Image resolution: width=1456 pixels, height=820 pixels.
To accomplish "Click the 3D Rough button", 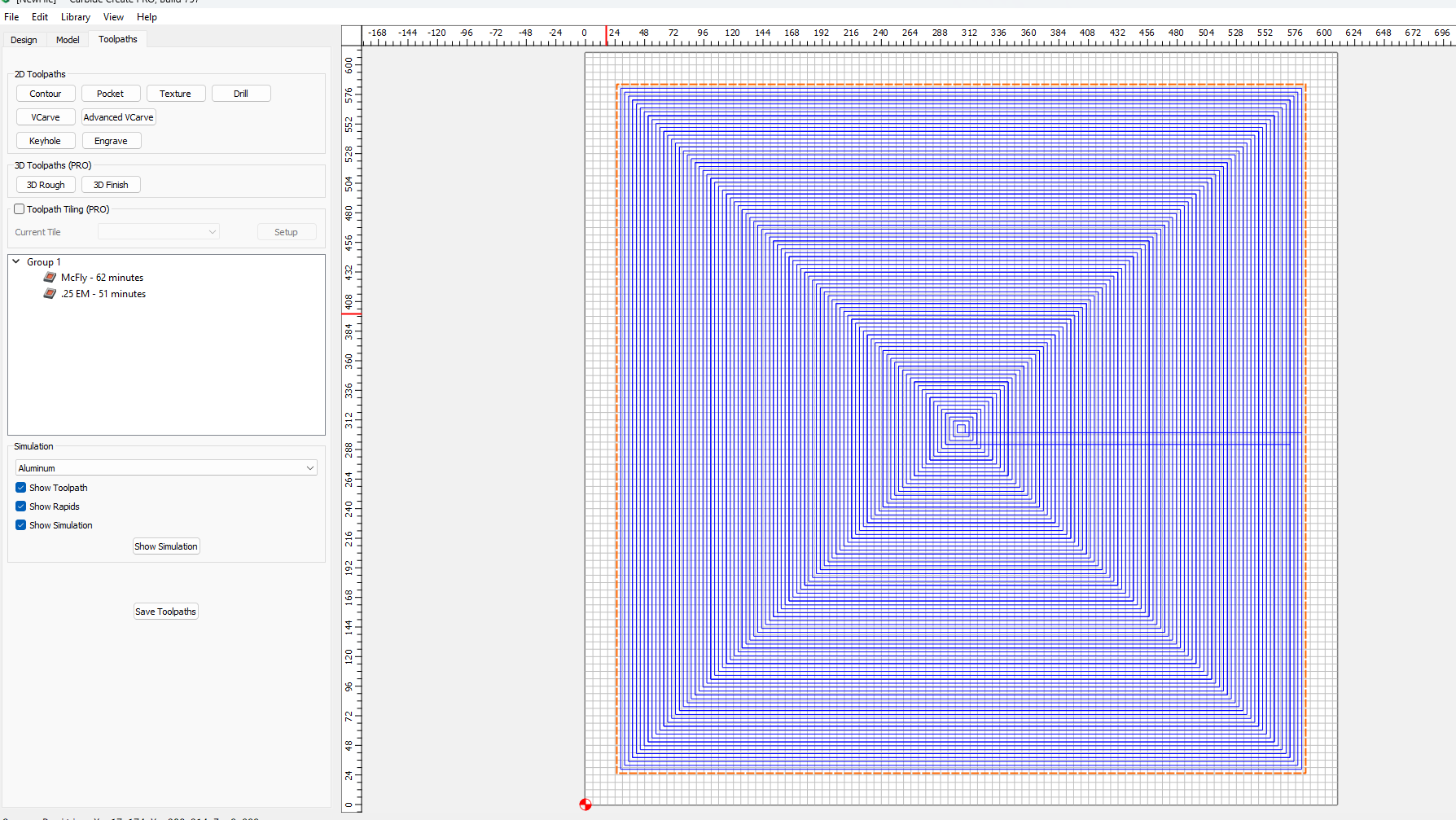I will pyautogui.click(x=46, y=185).
